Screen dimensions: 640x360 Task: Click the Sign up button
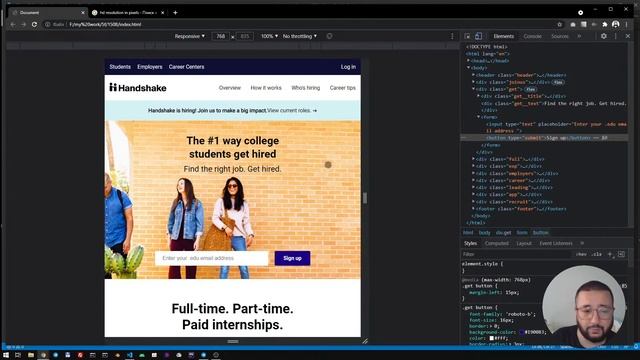pos(292,258)
